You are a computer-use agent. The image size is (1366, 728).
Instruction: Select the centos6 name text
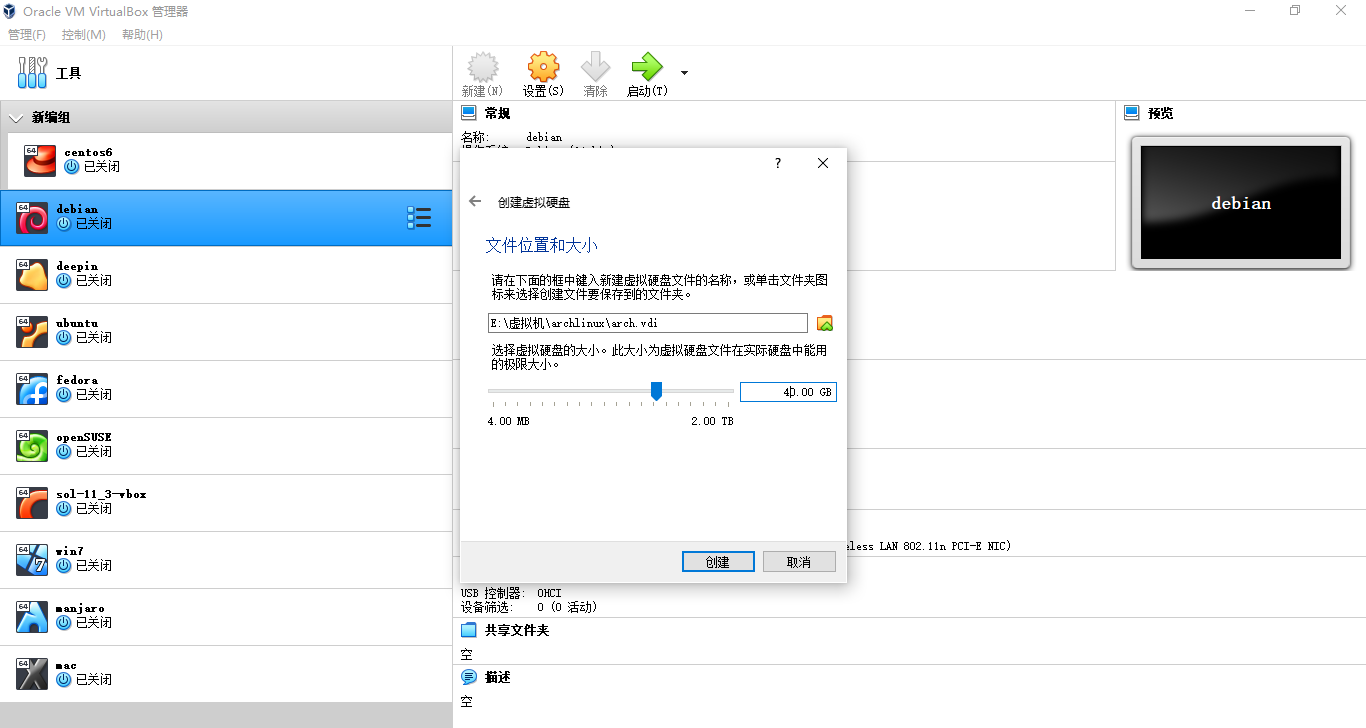[x=88, y=153]
